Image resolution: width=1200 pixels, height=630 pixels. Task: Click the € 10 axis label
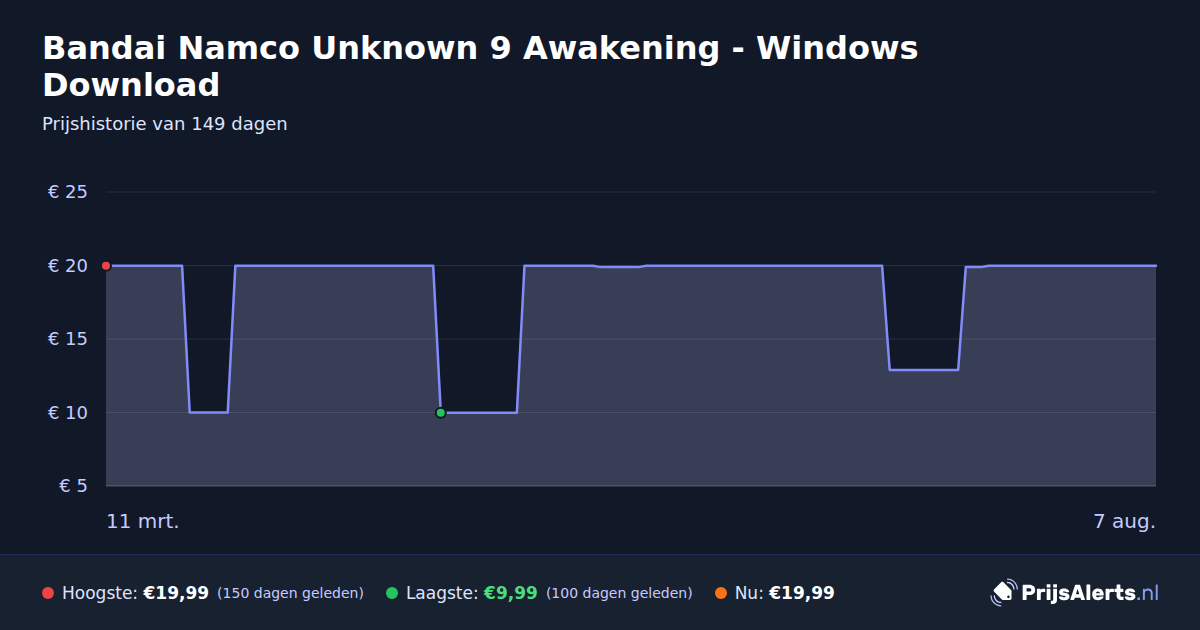[68, 412]
